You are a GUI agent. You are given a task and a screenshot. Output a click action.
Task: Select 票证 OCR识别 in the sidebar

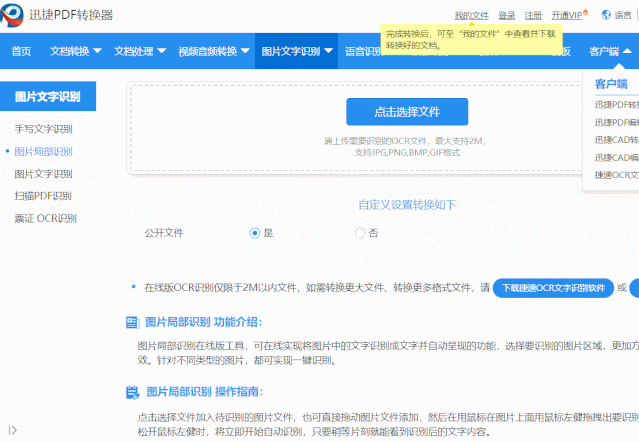45,218
